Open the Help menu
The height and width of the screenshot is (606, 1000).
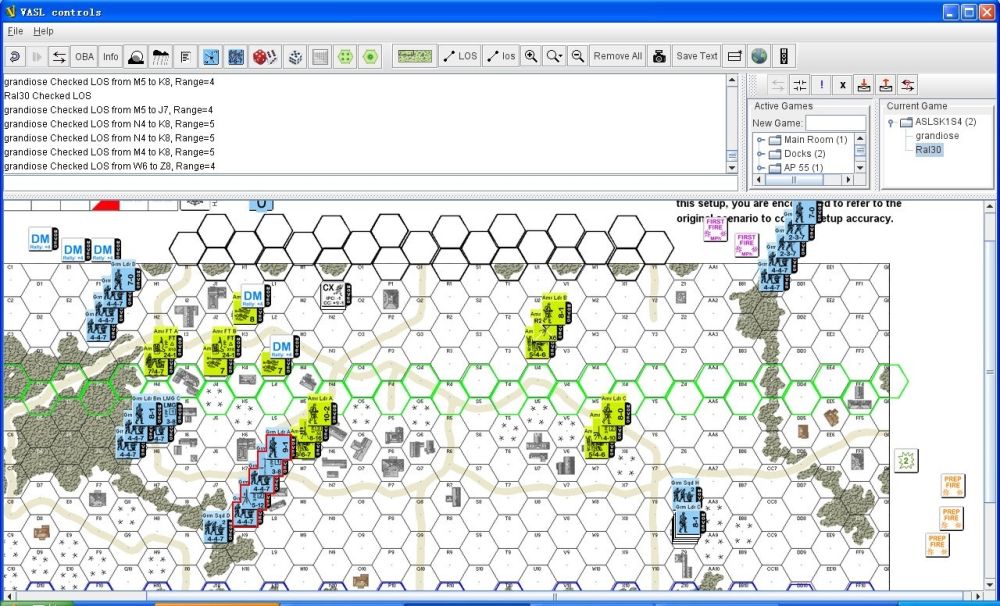tap(43, 31)
